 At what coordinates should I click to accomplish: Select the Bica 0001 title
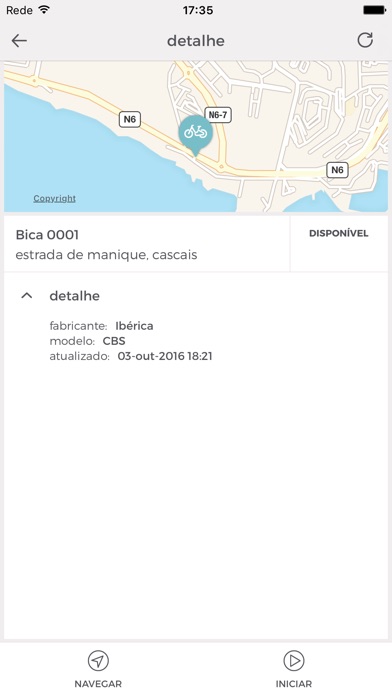[47, 235]
